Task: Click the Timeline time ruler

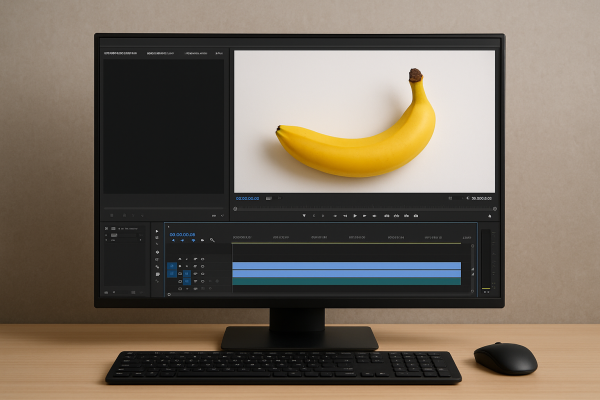Action: click(352, 238)
